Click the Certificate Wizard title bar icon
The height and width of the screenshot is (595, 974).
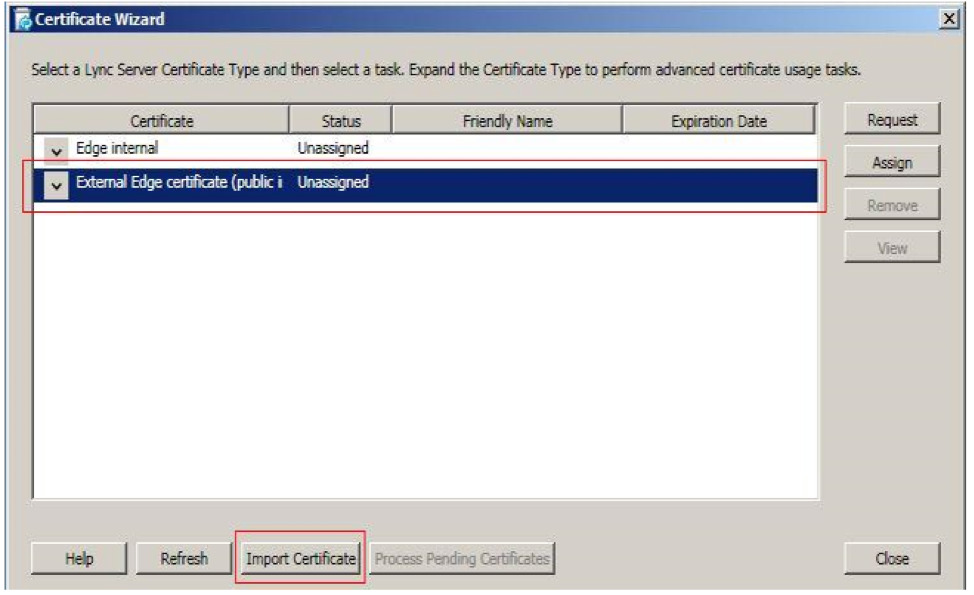(24, 20)
